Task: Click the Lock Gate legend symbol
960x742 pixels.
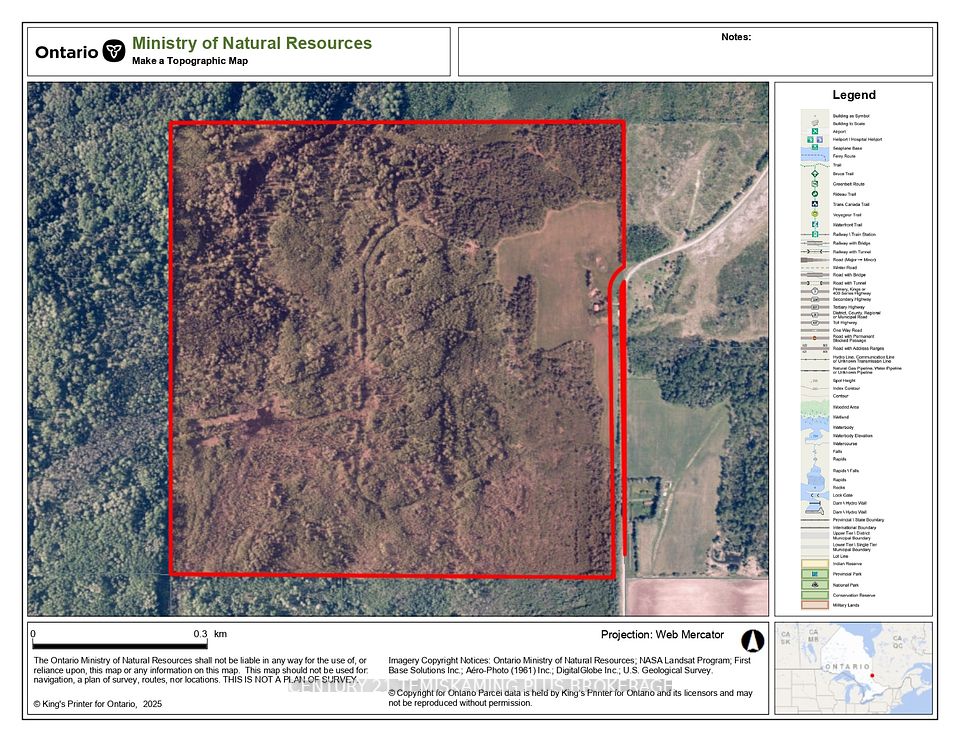Action: pos(815,495)
